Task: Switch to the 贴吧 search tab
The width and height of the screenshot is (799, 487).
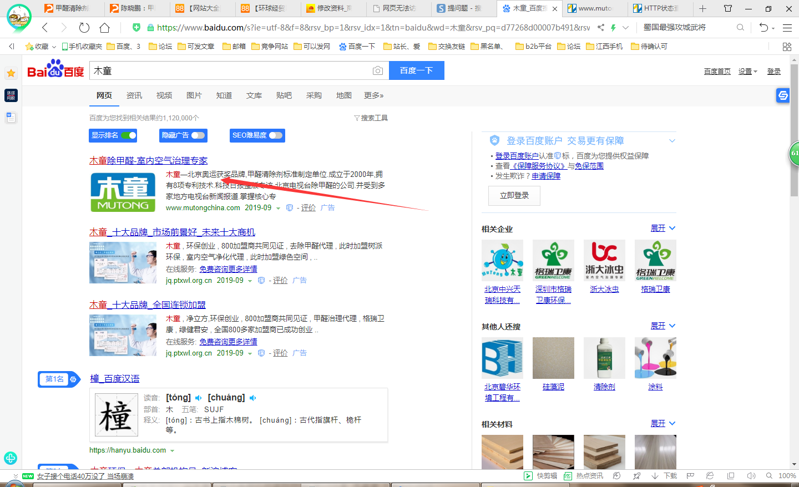Action: [x=284, y=95]
